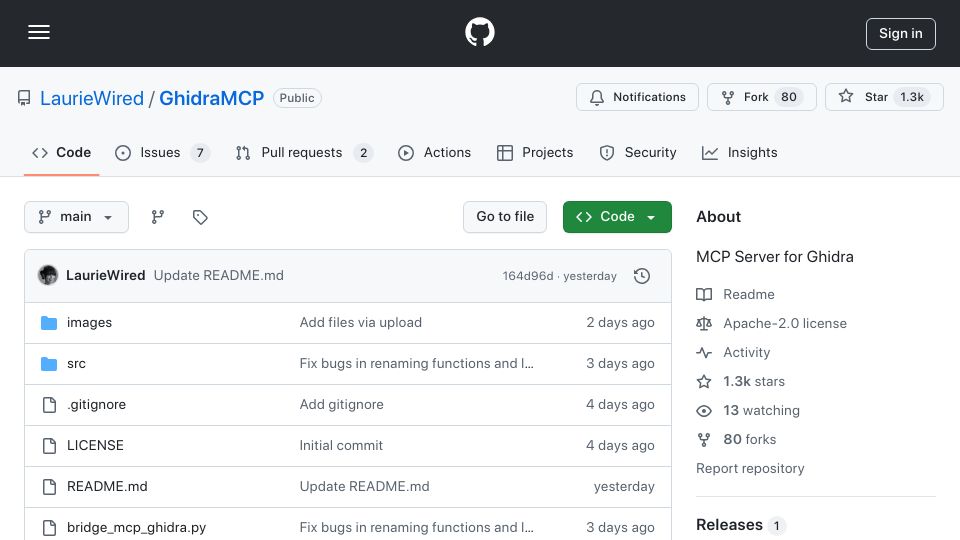Open the Insights tab
Screen dimensions: 960x540
(x=740, y=152)
